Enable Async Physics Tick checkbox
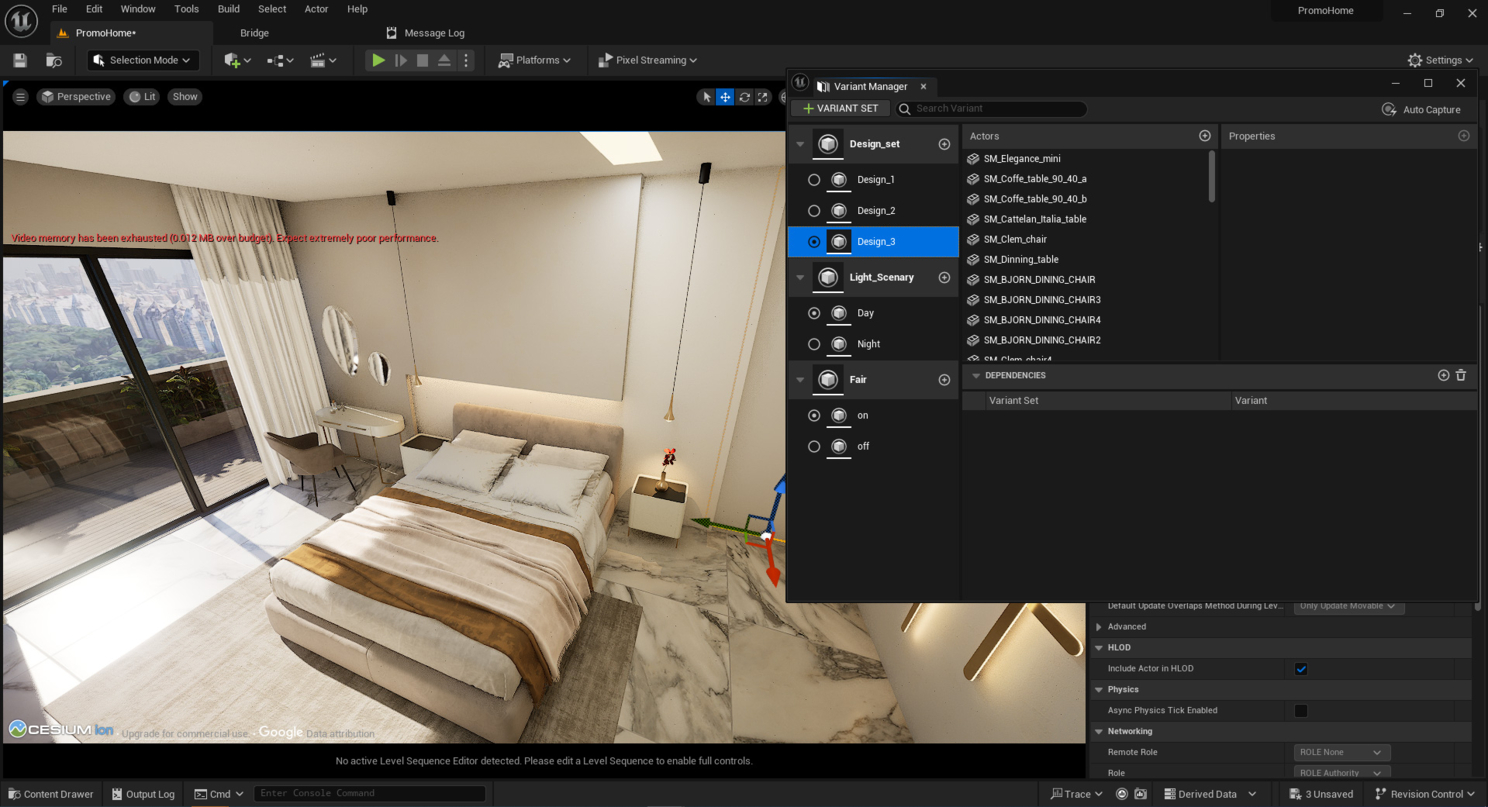Image resolution: width=1488 pixels, height=807 pixels. 1301,711
